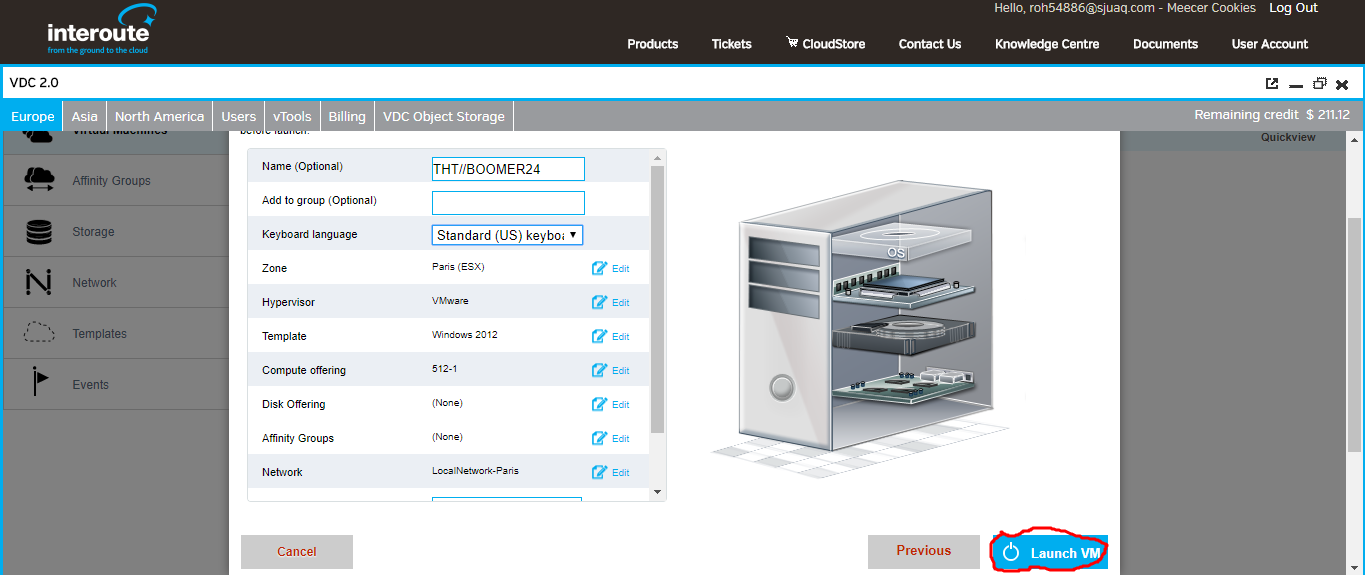Image resolution: width=1365 pixels, height=575 pixels.
Task: Switch to the Europe tab
Action: click(x=33, y=116)
